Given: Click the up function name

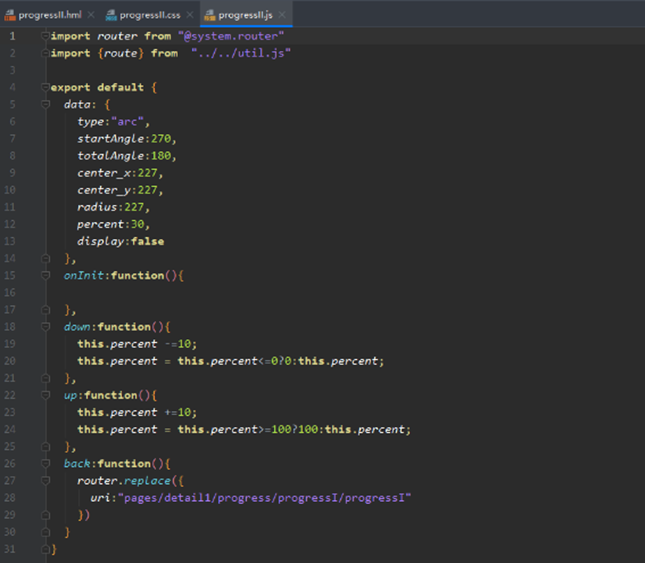Looking at the screenshot, I should tap(70, 395).
